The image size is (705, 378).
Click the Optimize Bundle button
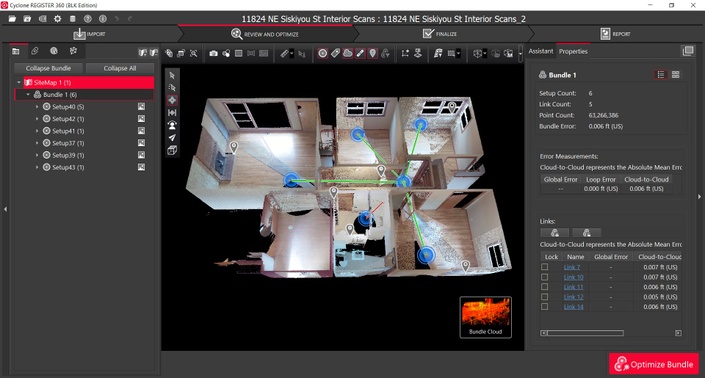click(x=654, y=364)
